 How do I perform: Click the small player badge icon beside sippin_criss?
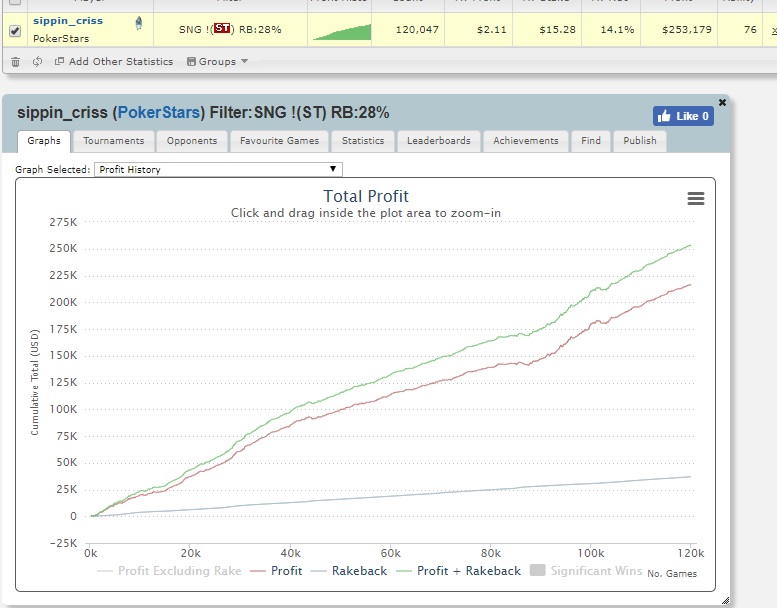click(x=139, y=23)
